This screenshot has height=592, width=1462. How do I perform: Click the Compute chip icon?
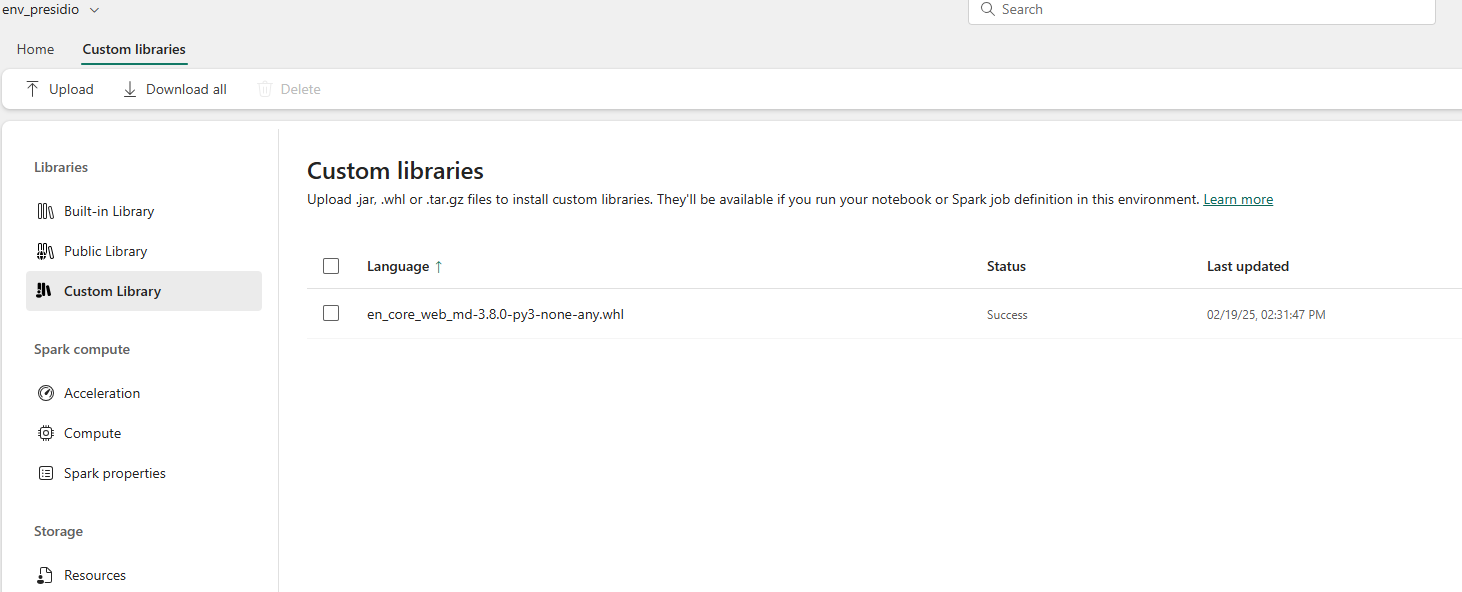coord(45,433)
